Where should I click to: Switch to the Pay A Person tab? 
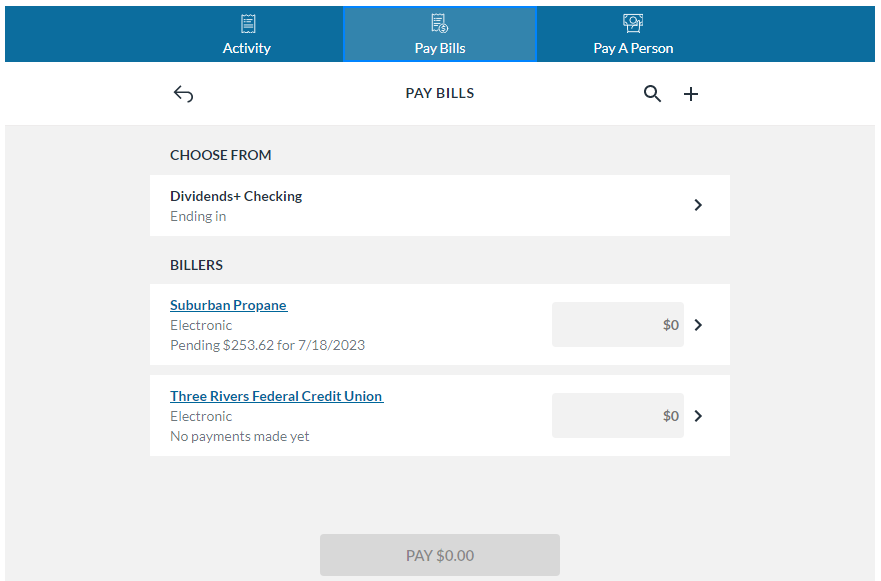(633, 34)
